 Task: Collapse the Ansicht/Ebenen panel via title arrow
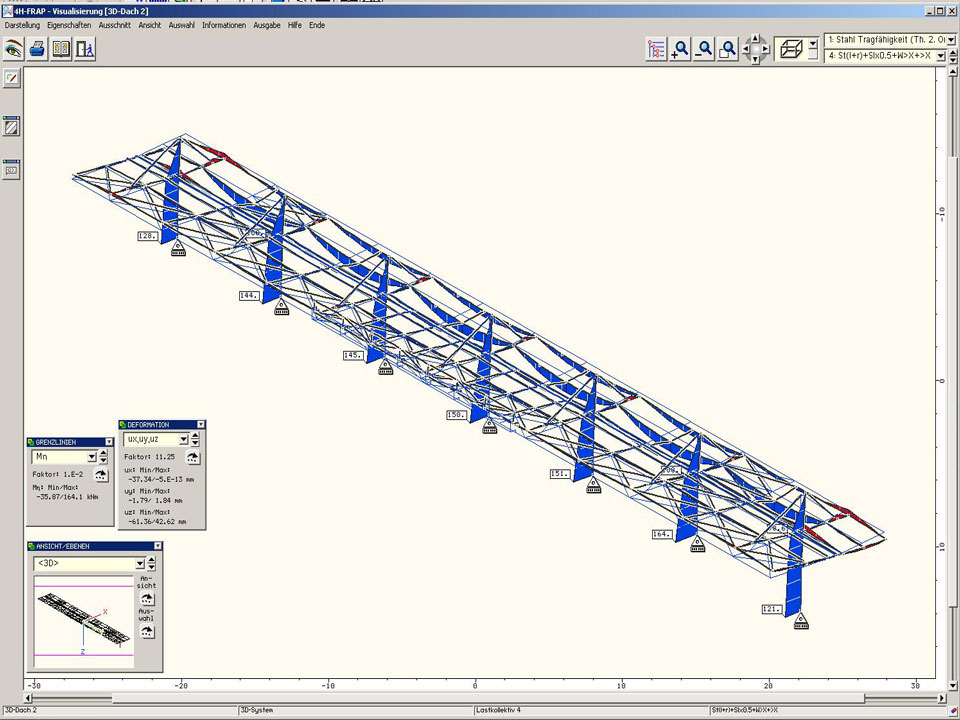click(157, 546)
